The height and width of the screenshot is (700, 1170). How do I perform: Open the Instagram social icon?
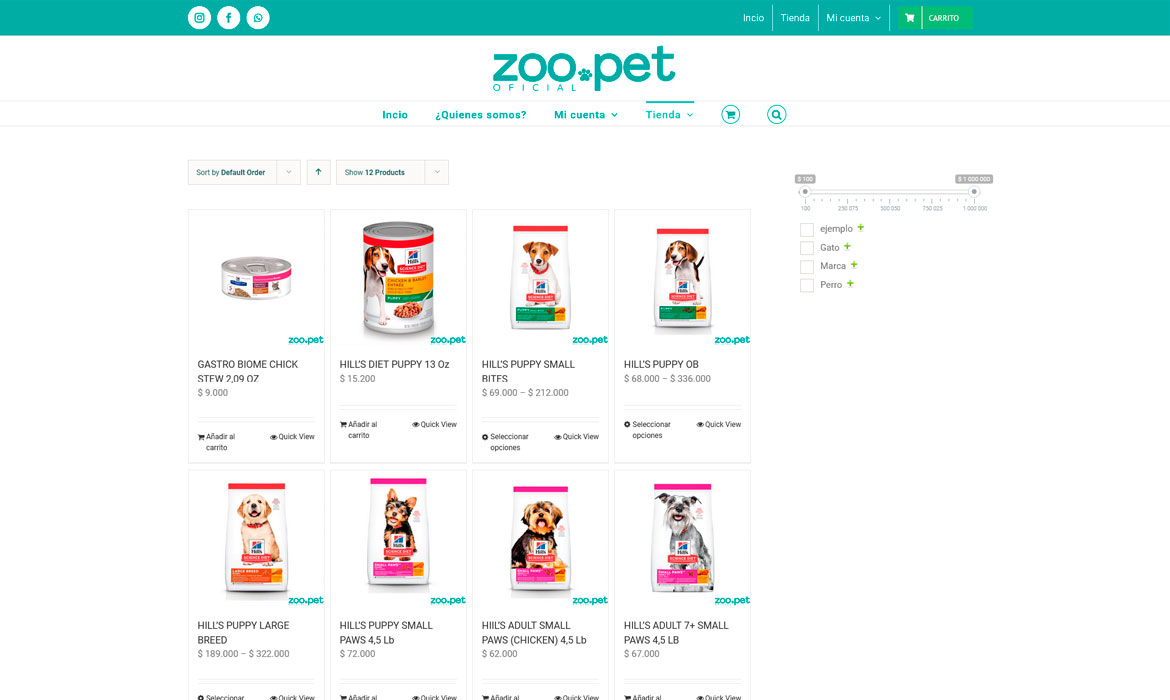199,18
